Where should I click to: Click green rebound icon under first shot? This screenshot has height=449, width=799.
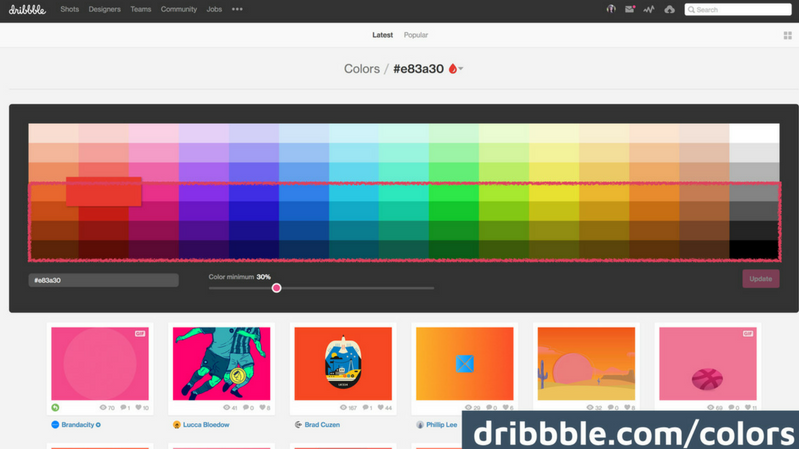[x=55, y=408]
